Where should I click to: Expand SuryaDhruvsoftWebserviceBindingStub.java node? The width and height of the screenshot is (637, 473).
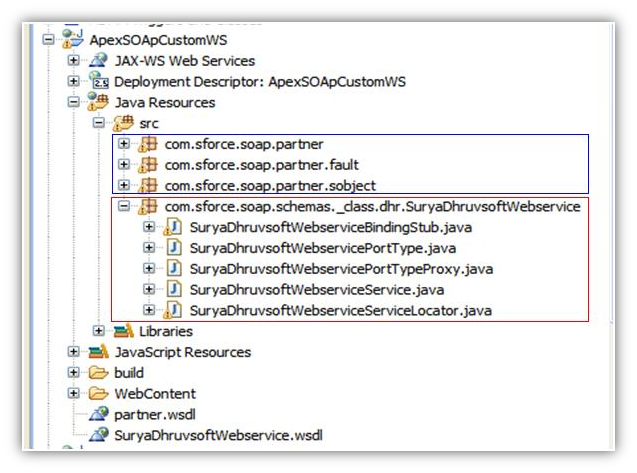(149, 227)
